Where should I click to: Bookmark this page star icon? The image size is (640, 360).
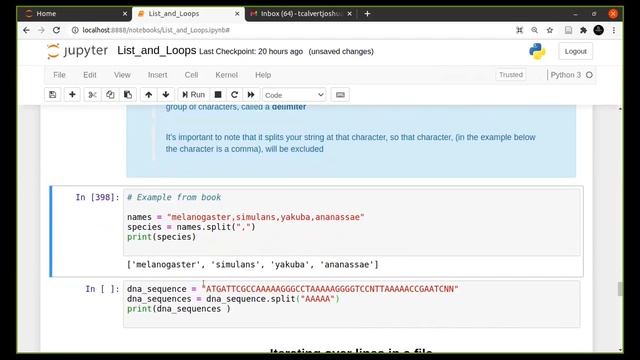click(x=550, y=30)
